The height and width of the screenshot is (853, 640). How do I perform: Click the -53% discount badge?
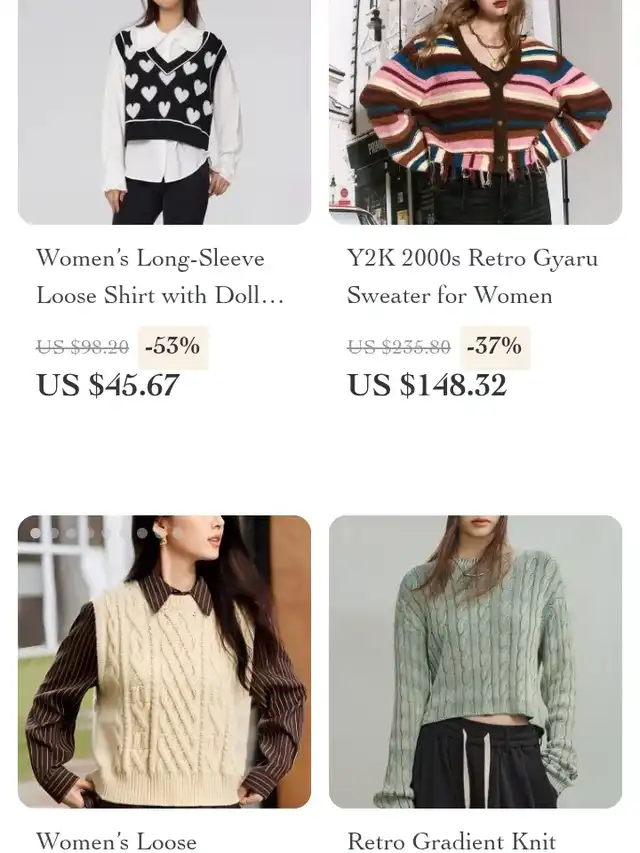pos(173,346)
